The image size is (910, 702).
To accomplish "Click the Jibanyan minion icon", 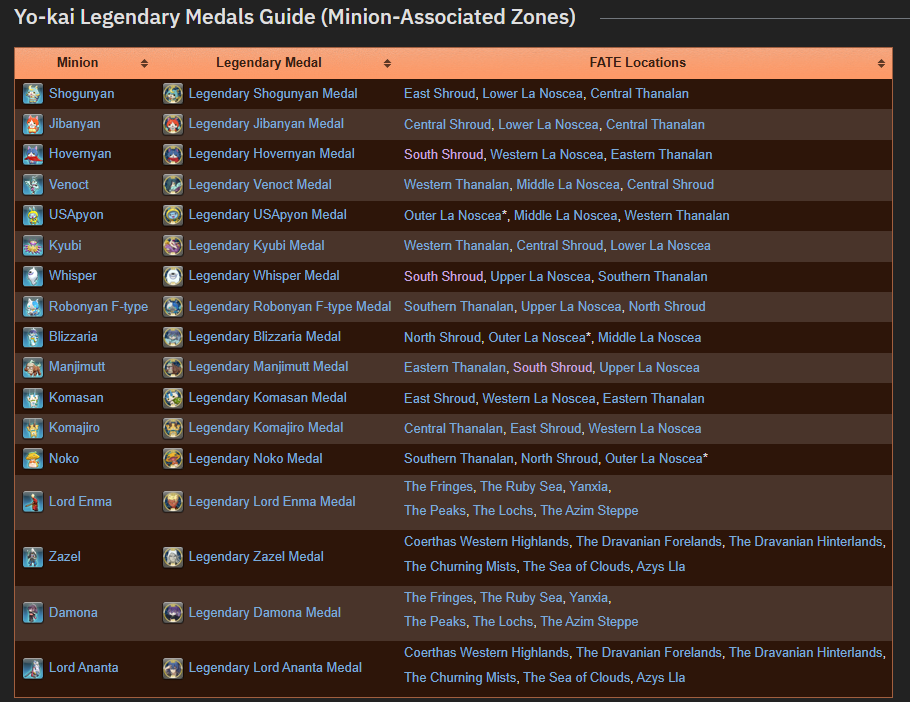I will pos(33,124).
